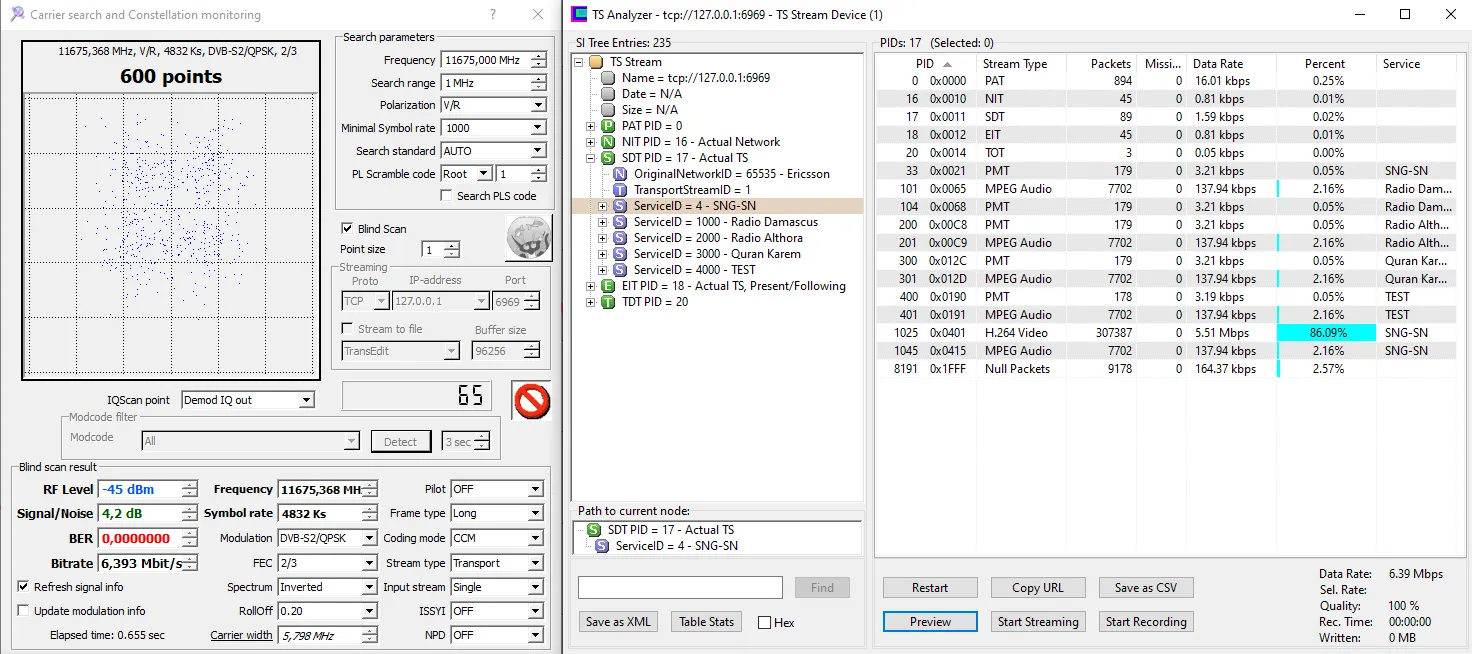1472x654 pixels.
Task: Click the TDT PID tree icon
Action: [607, 302]
